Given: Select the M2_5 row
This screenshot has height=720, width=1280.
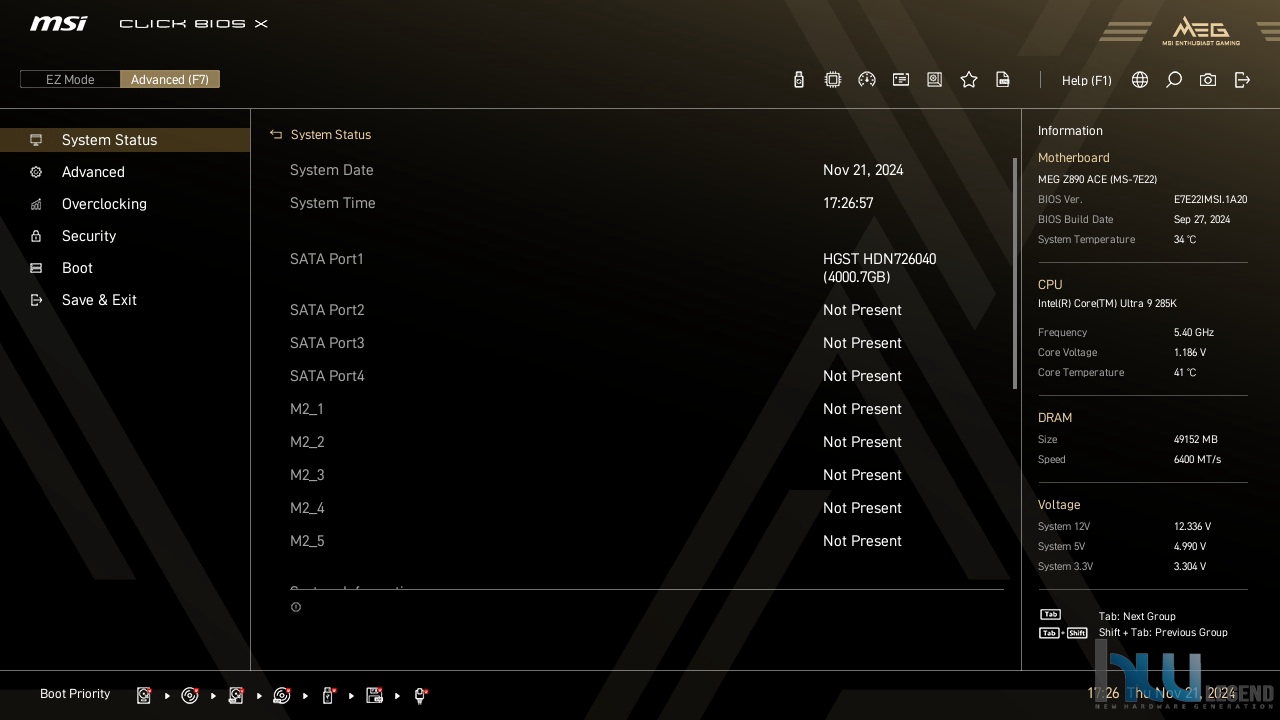Looking at the screenshot, I should tap(647, 541).
